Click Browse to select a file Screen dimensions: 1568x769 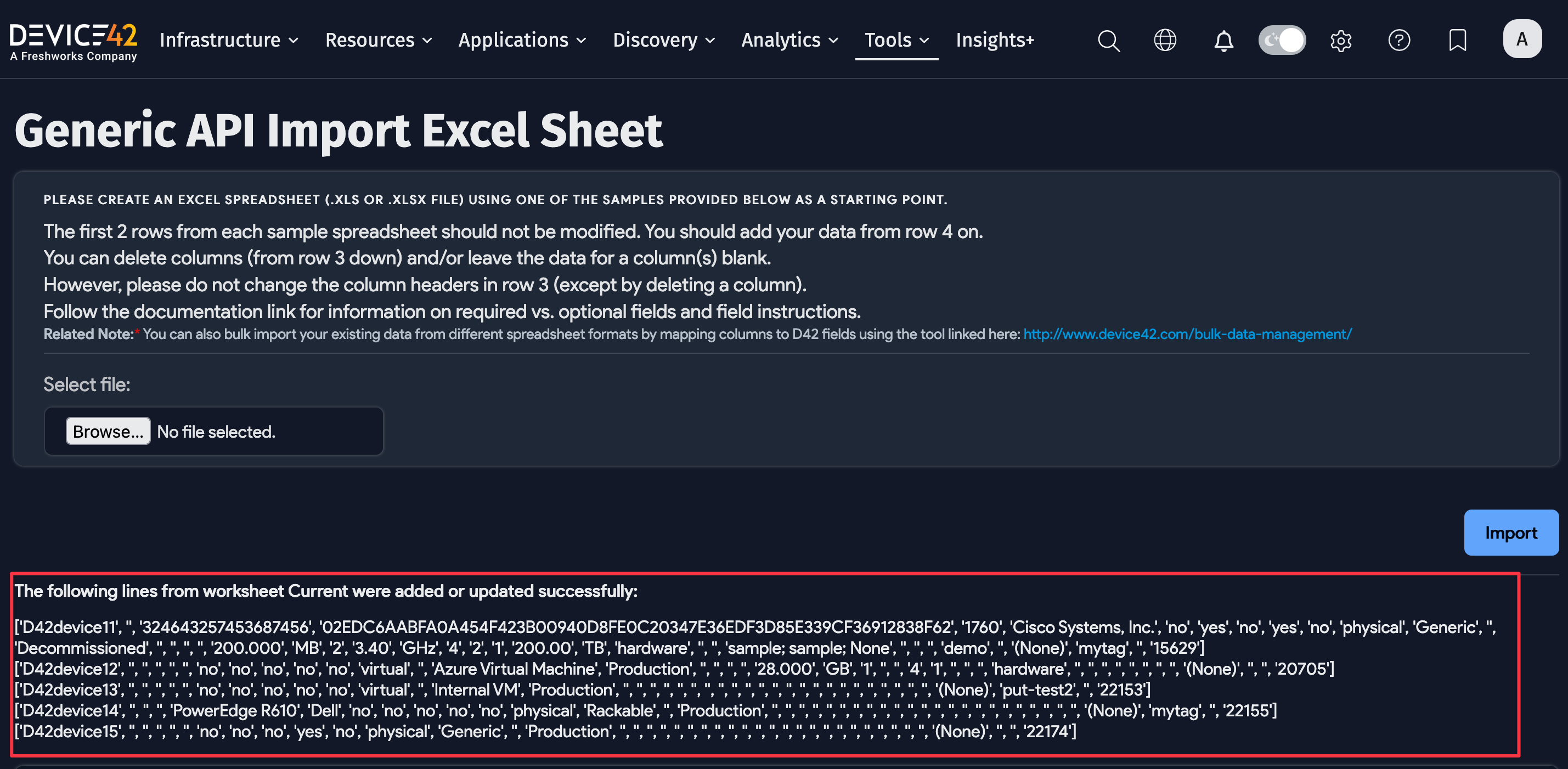point(108,431)
